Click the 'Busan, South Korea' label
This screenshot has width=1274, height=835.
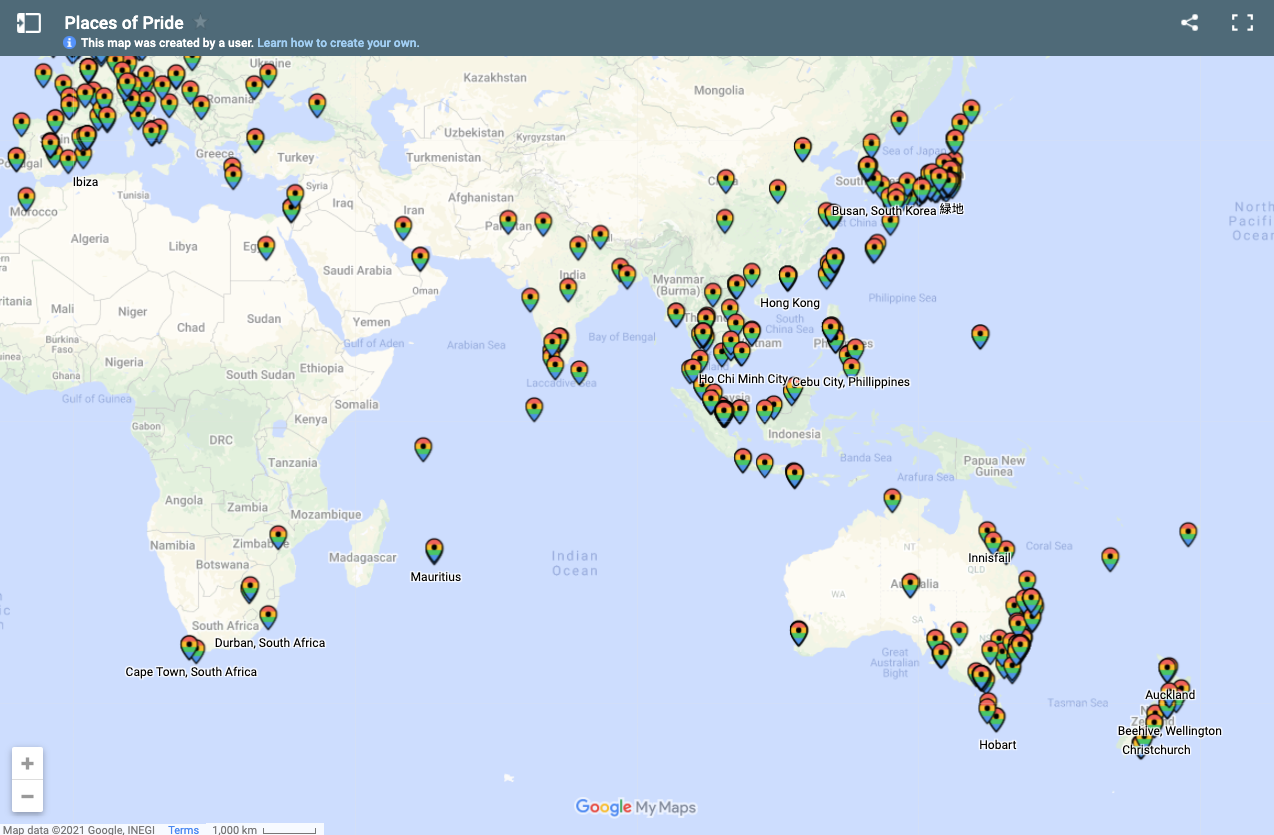point(884,211)
